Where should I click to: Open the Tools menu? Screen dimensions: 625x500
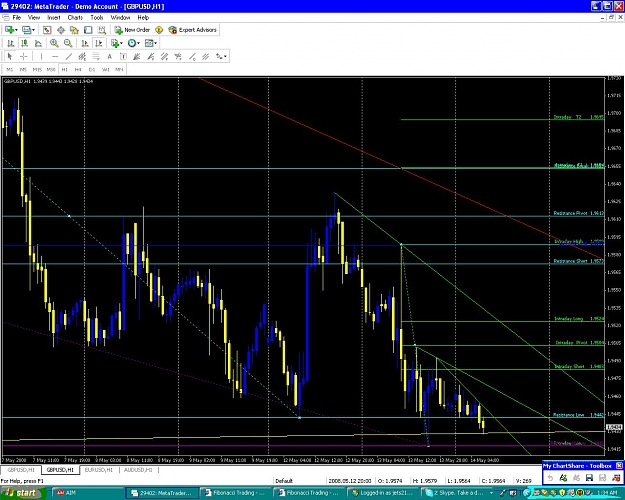point(97,18)
